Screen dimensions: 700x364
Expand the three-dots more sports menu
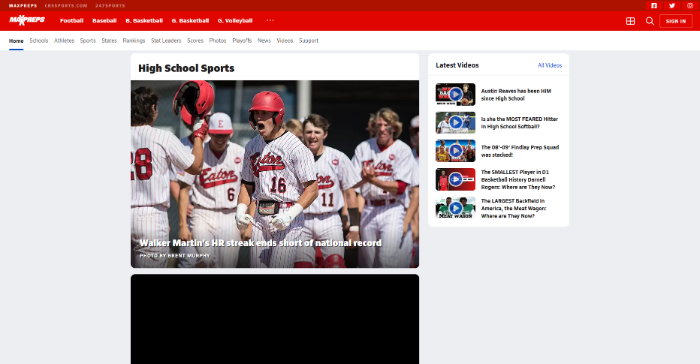(x=270, y=20)
